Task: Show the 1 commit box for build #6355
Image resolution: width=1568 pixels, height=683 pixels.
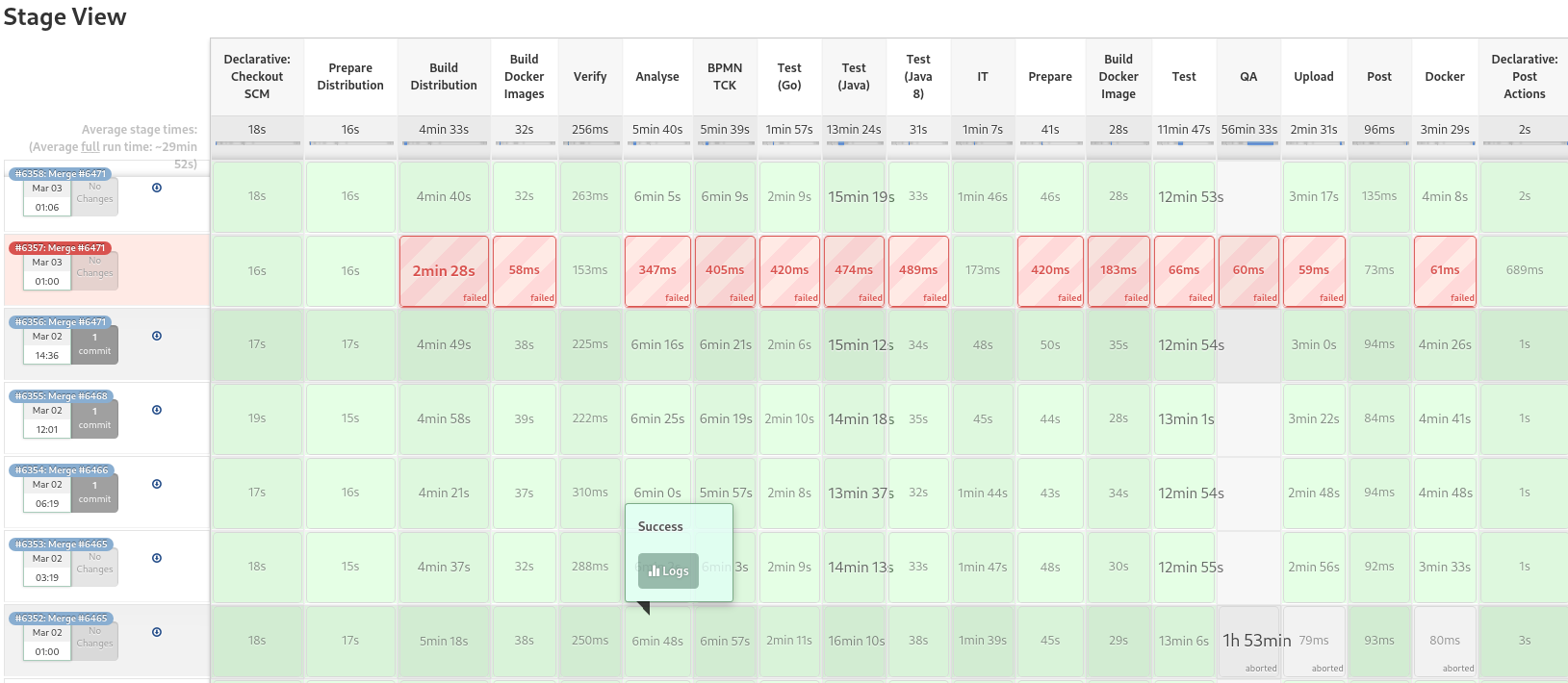Action: coord(94,418)
